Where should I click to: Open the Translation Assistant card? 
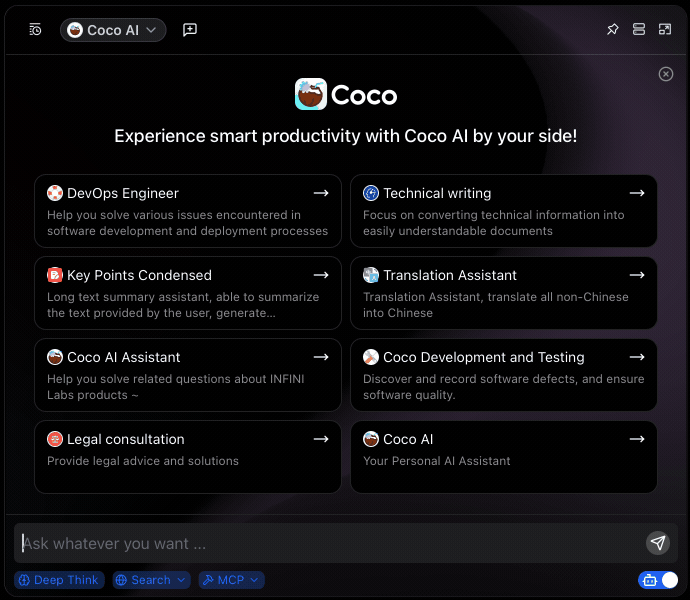[503, 293]
